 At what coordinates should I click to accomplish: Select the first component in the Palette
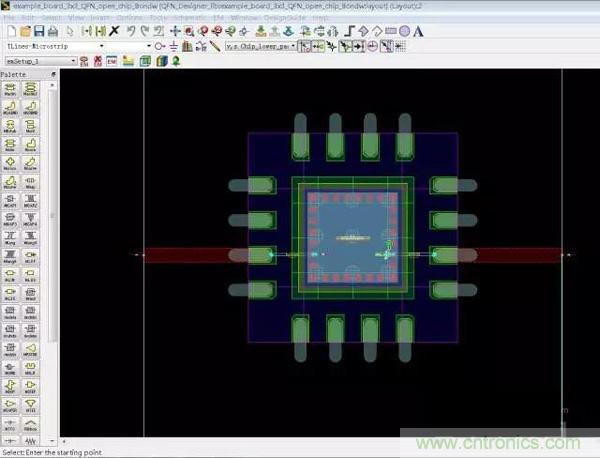tap(11, 89)
